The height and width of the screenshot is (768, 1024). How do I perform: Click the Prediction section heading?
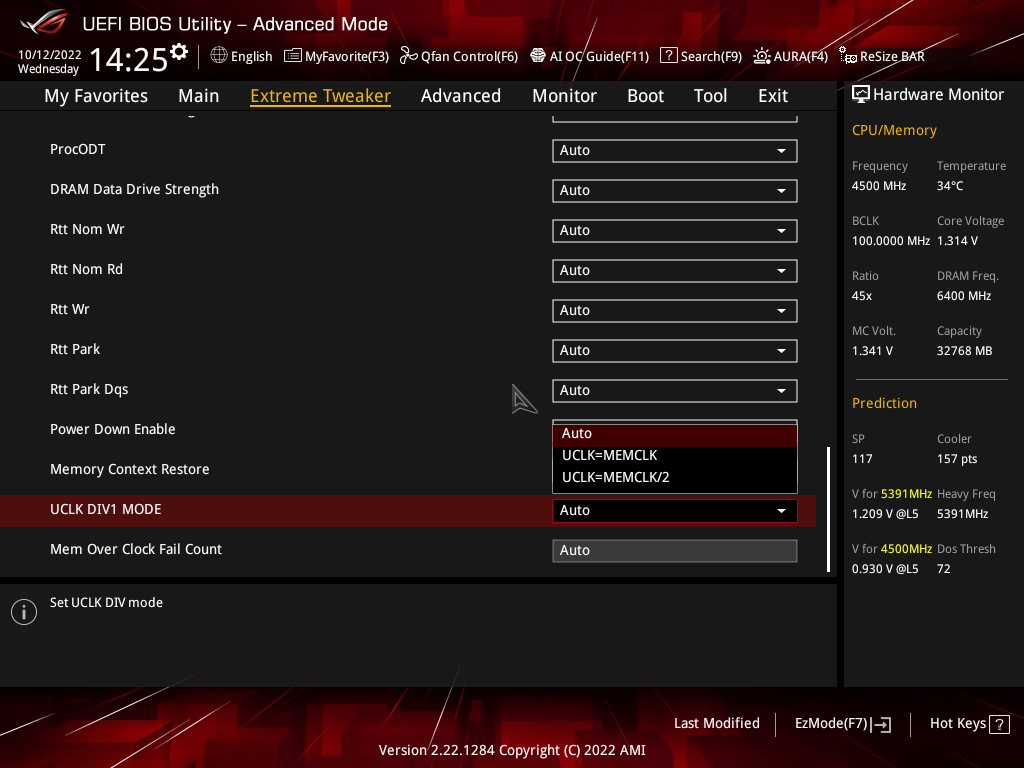click(884, 404)
